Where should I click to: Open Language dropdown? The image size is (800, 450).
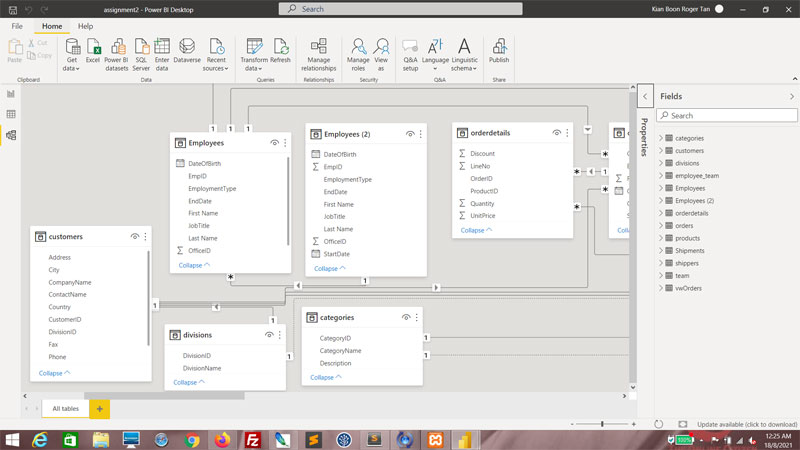[435, 55]
